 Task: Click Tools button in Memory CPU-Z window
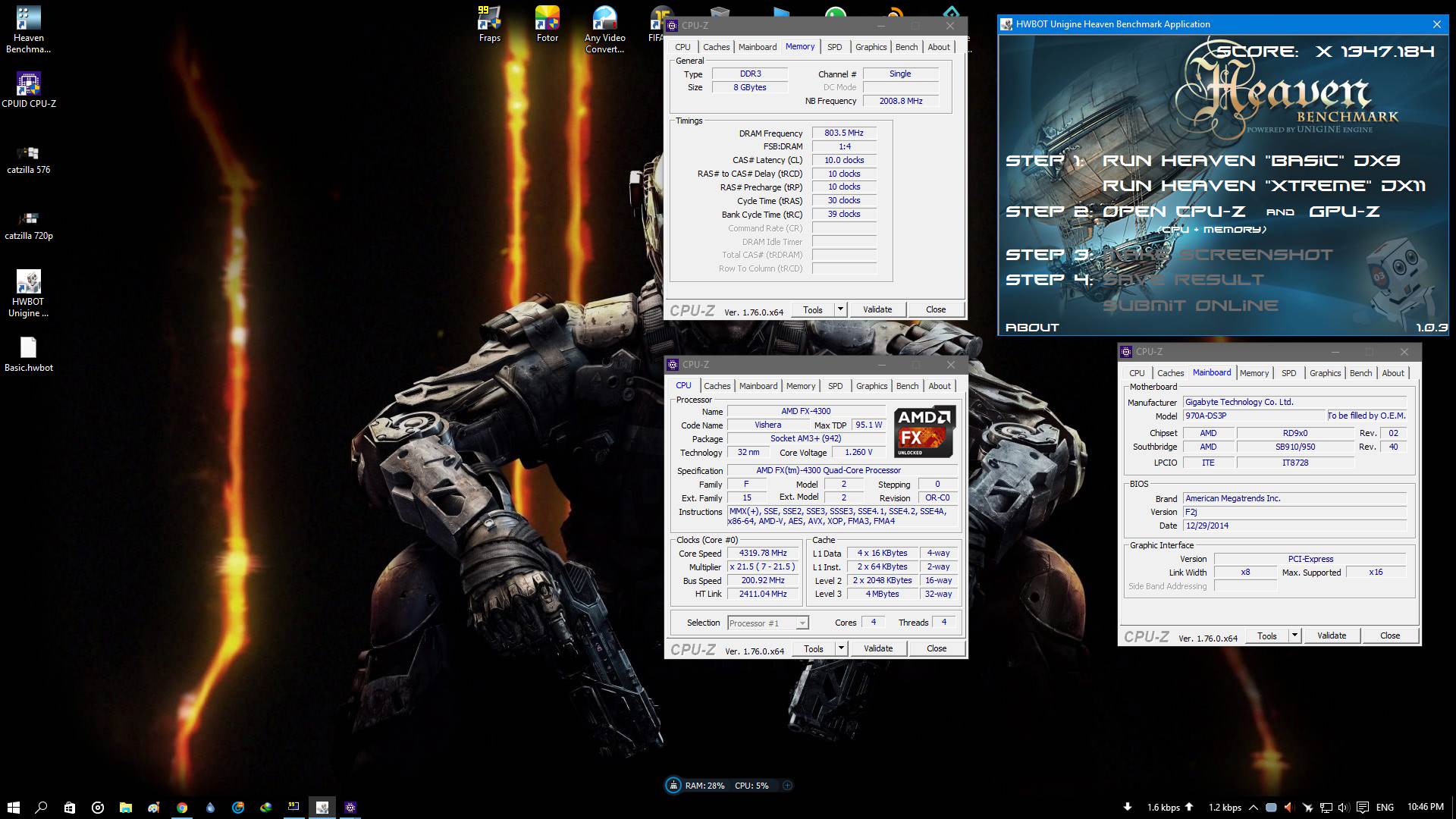coord(813,309)
